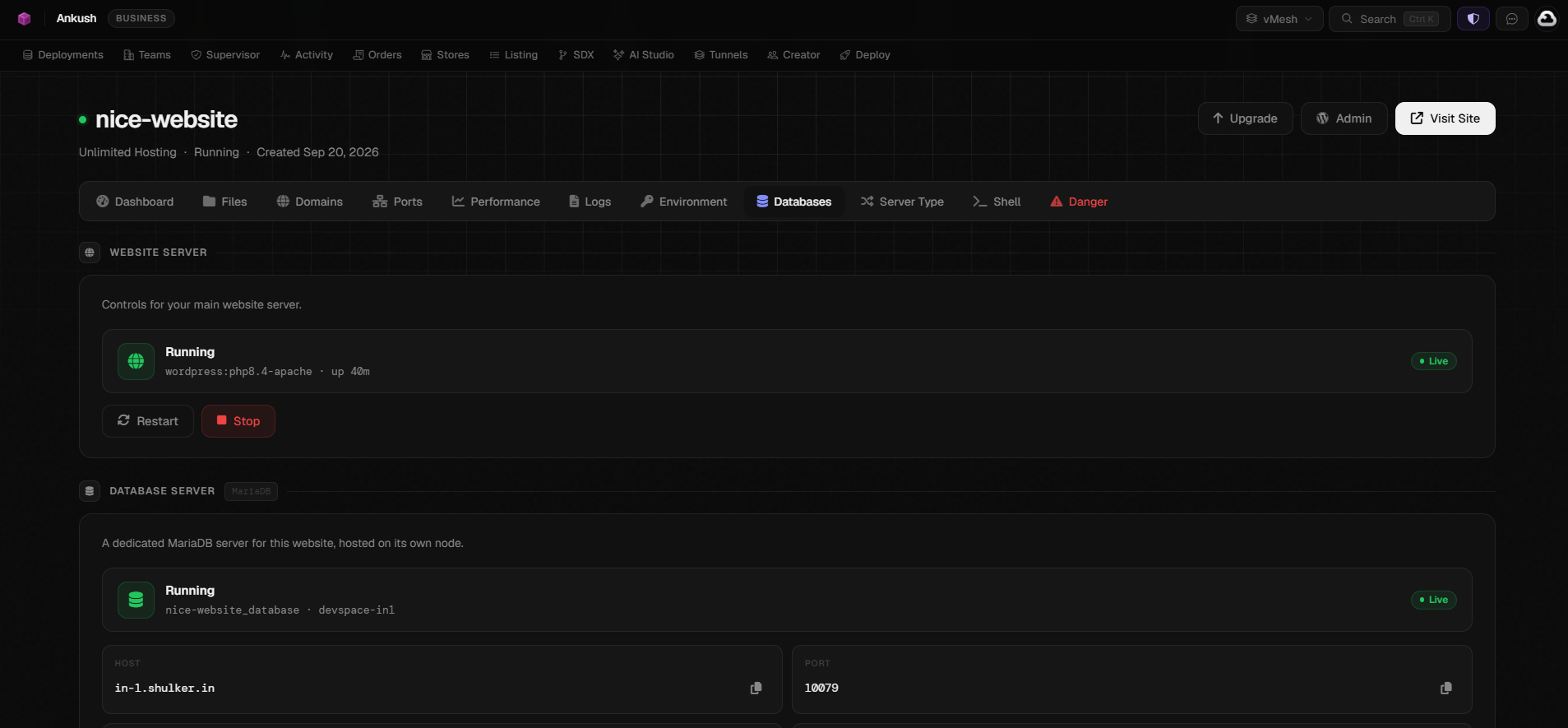Open the Deployments nav item

(63, 55)
